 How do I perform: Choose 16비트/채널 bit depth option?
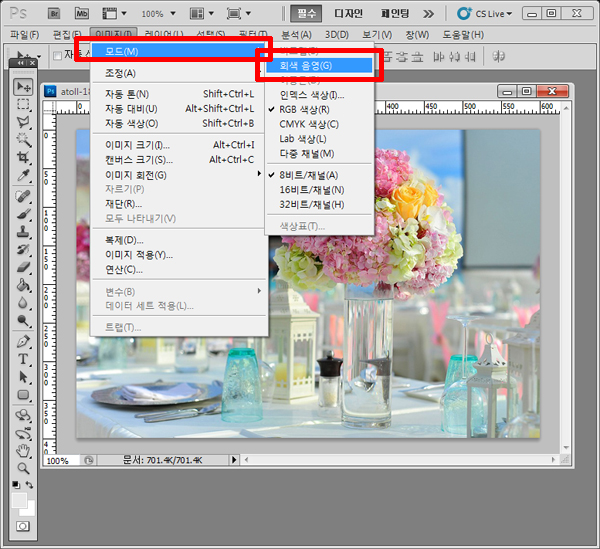[312, 189]
